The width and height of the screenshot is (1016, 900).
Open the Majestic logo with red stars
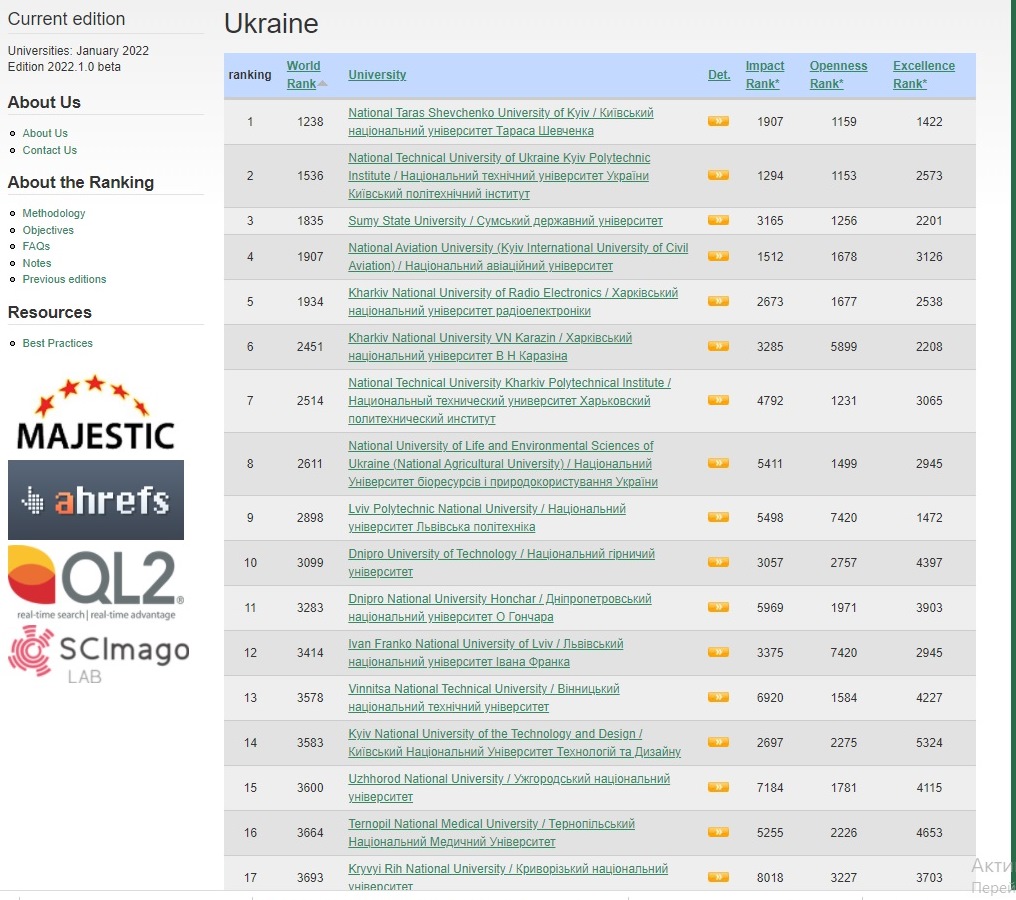pos(95,413)
